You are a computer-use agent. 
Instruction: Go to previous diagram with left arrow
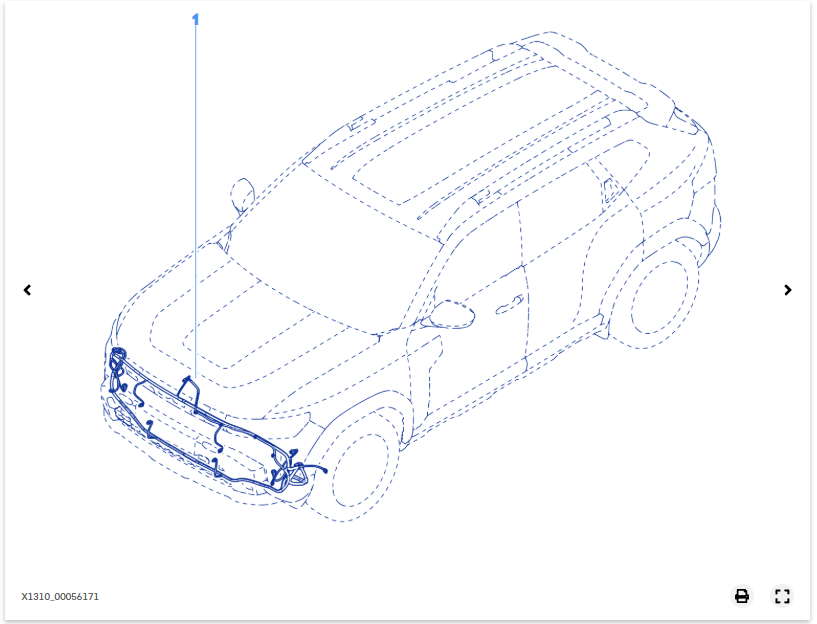point(27,290)
